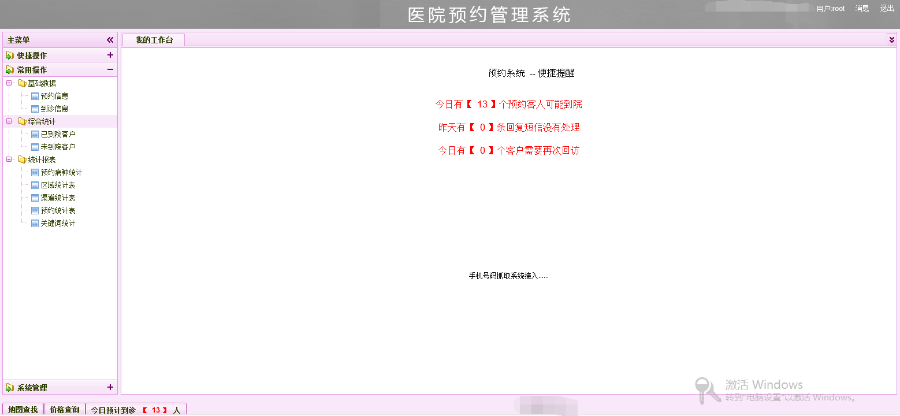Open the 地图查找 bottom tab
900x416 pixels.
point(23,410)
